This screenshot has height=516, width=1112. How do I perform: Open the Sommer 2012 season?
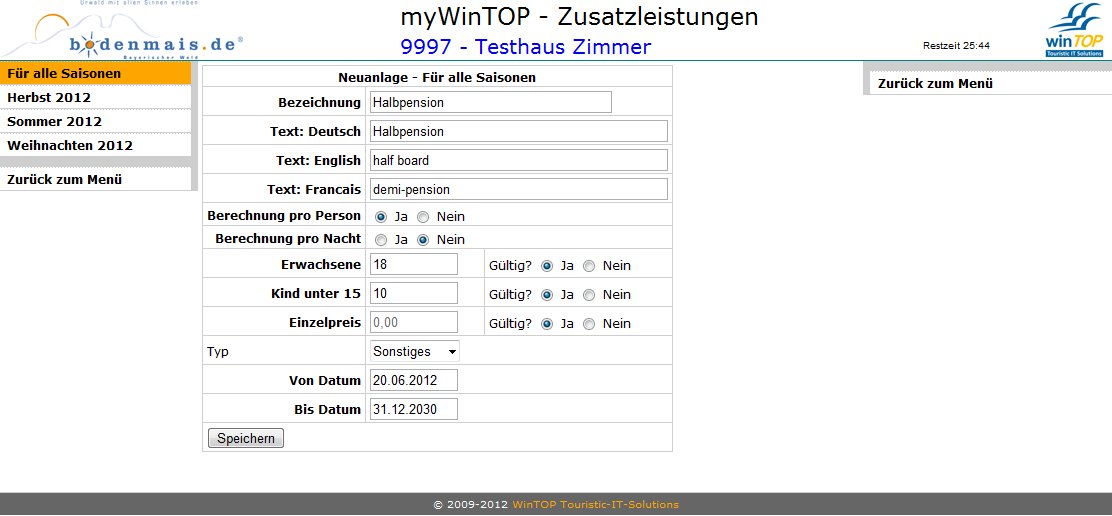(x=54, y=122)
